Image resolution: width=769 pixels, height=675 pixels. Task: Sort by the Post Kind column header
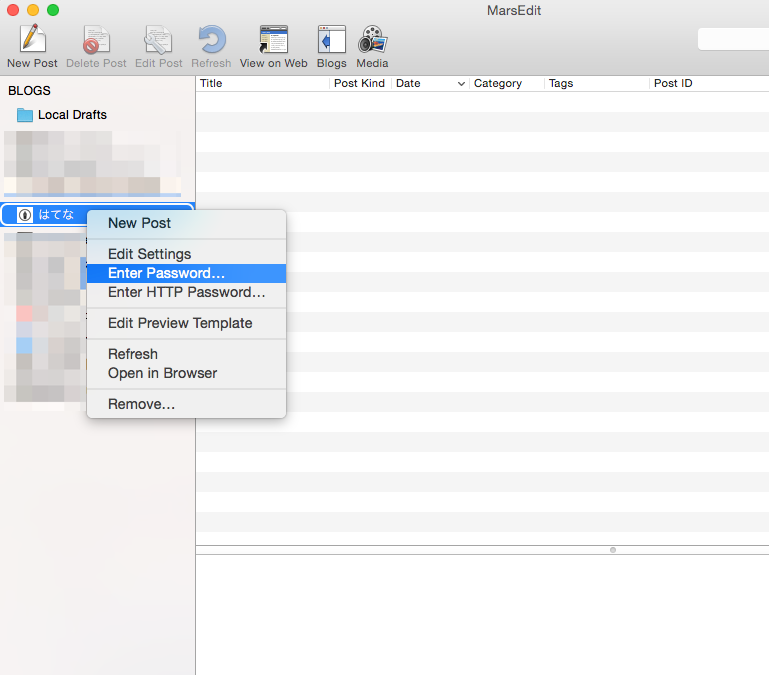click(x=360, y=83)
